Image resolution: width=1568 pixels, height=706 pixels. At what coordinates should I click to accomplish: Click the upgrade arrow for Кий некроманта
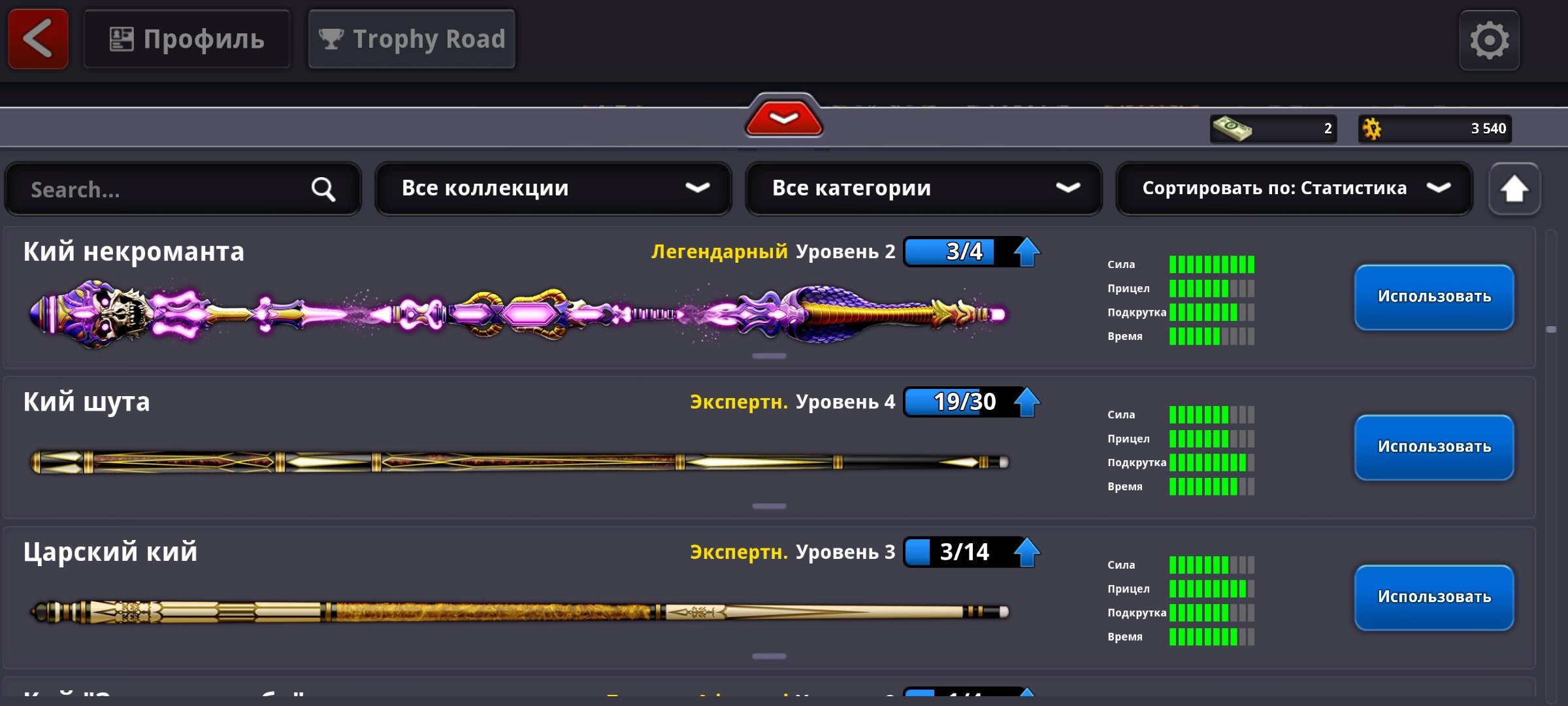point(1026,252)
